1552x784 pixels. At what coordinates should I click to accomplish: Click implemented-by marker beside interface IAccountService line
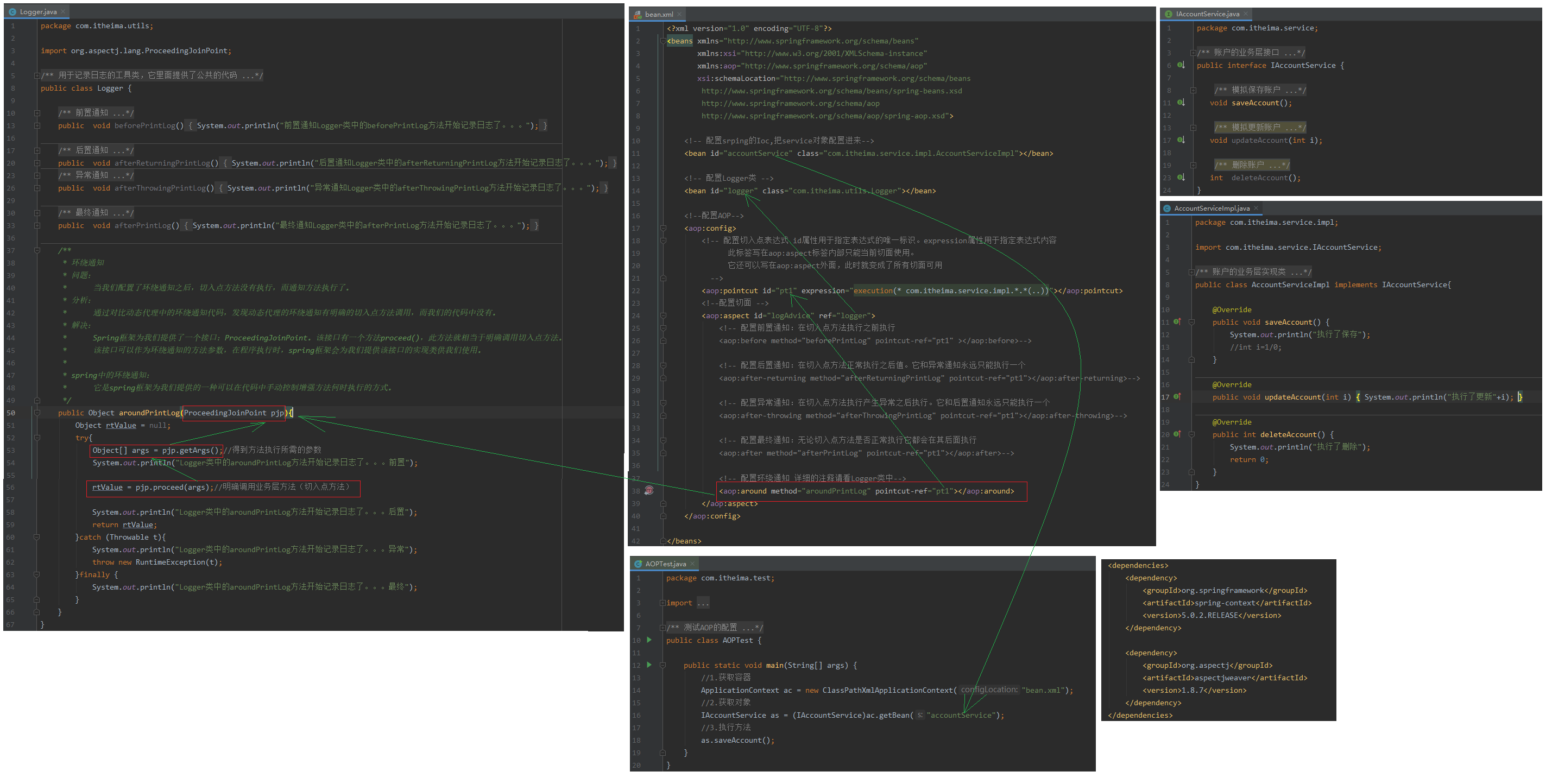(x=1181, y=65)
